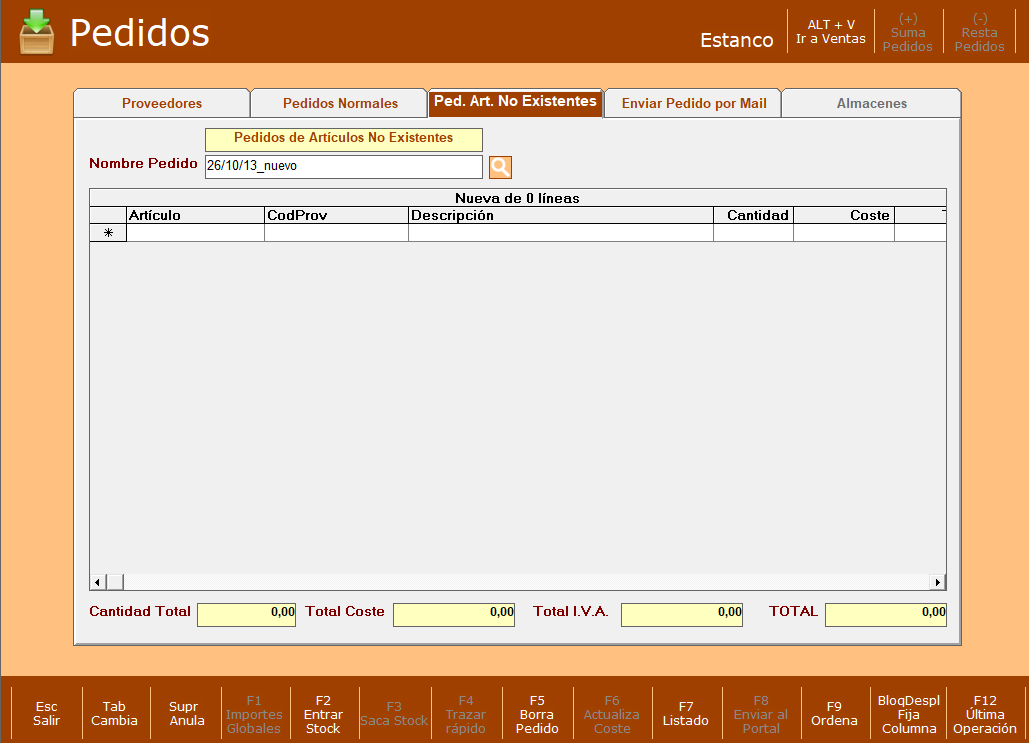Select the Ped. Art. No Existentes tab
Image resolution: width=1029 pixels, height=743 pixels.
[x=515, y=102]
